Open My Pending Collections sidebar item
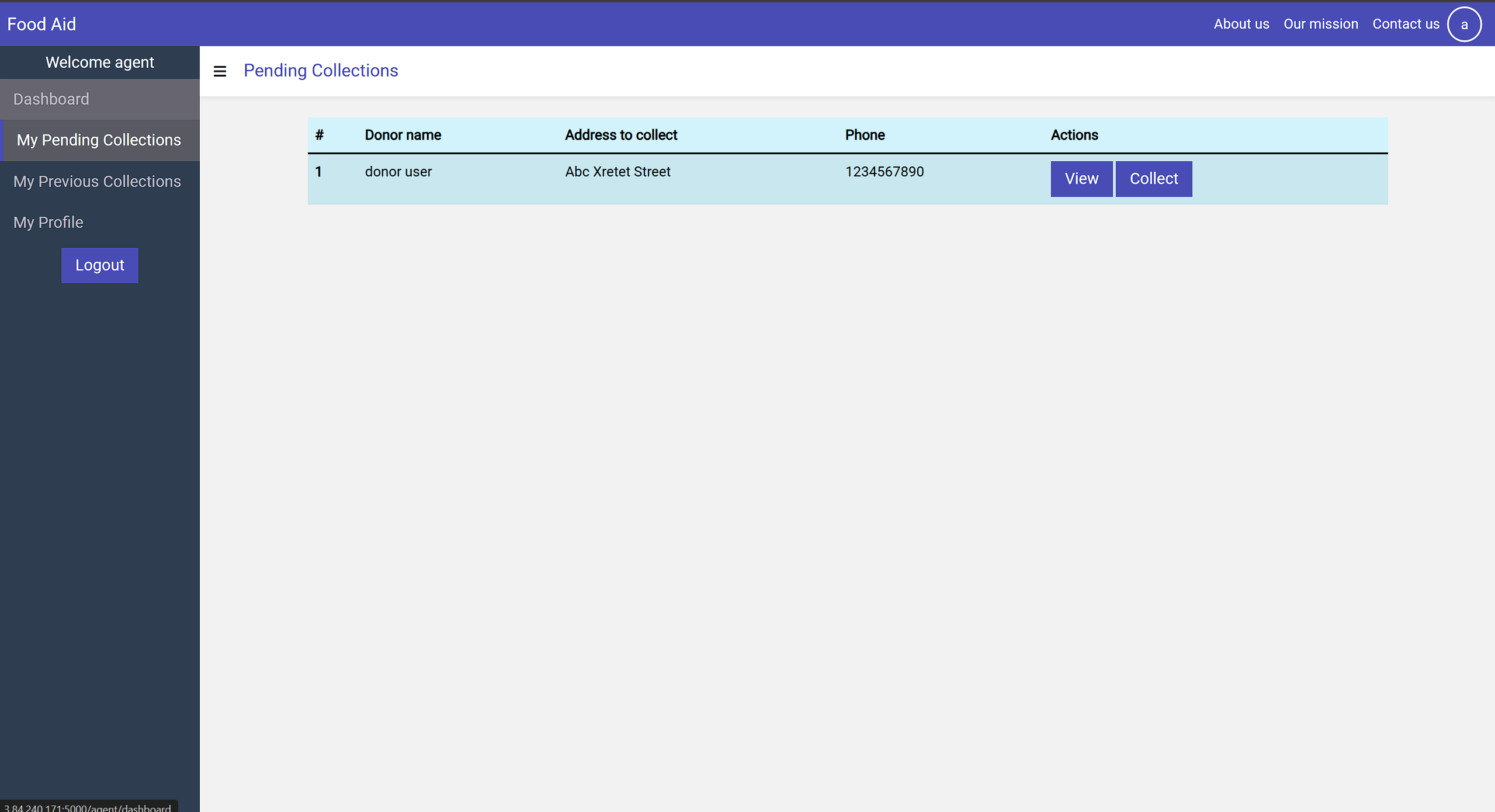The image size is (1495, 812). [99, 140]
